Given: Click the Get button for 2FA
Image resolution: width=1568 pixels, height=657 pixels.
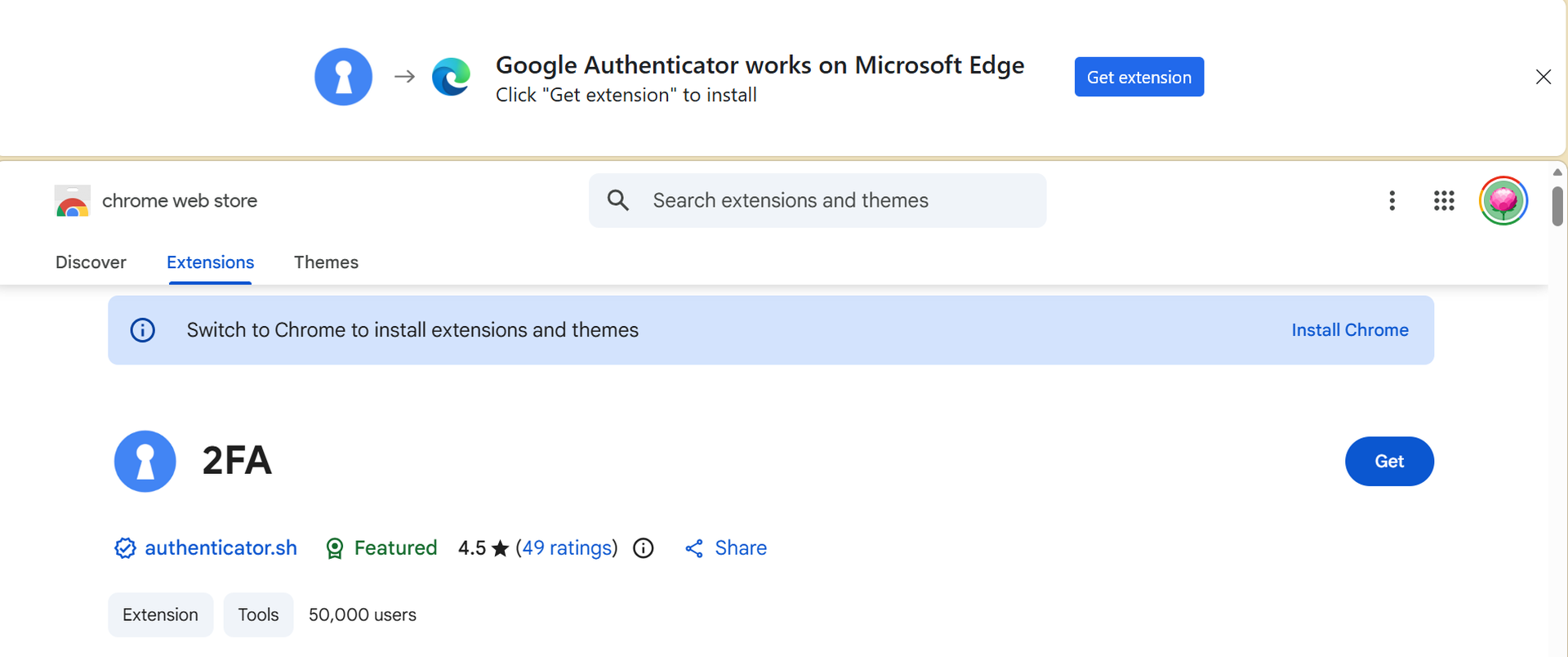Looking at the screenshot, I should tap(1388, 462).
